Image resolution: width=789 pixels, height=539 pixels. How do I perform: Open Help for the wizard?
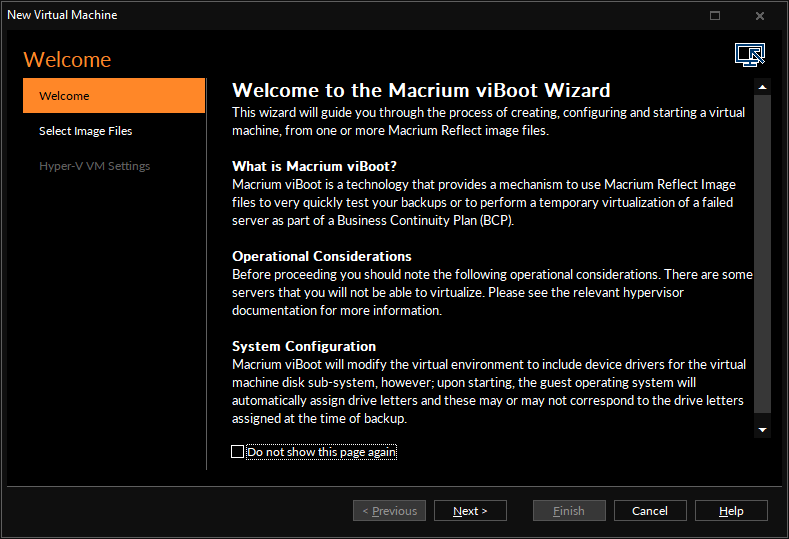coord(731,511)
